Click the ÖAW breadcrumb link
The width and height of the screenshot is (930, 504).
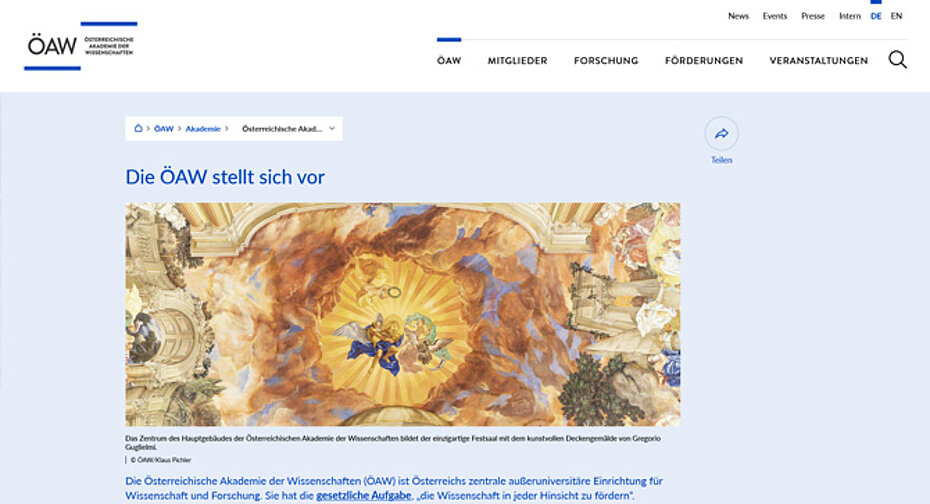point(163,129)
